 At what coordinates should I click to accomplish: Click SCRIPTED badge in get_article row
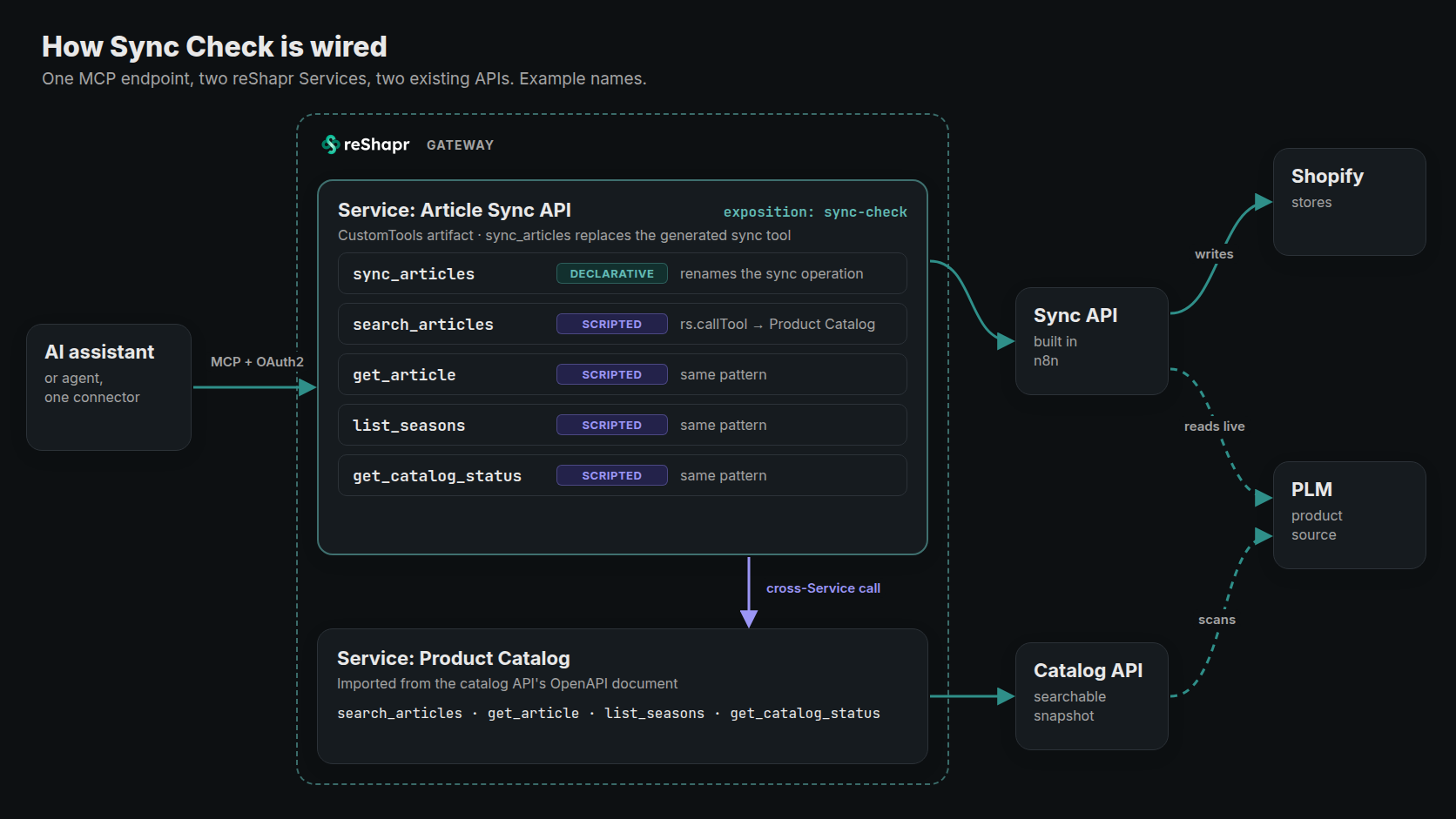pyautogui.click(x=612, y=374)
